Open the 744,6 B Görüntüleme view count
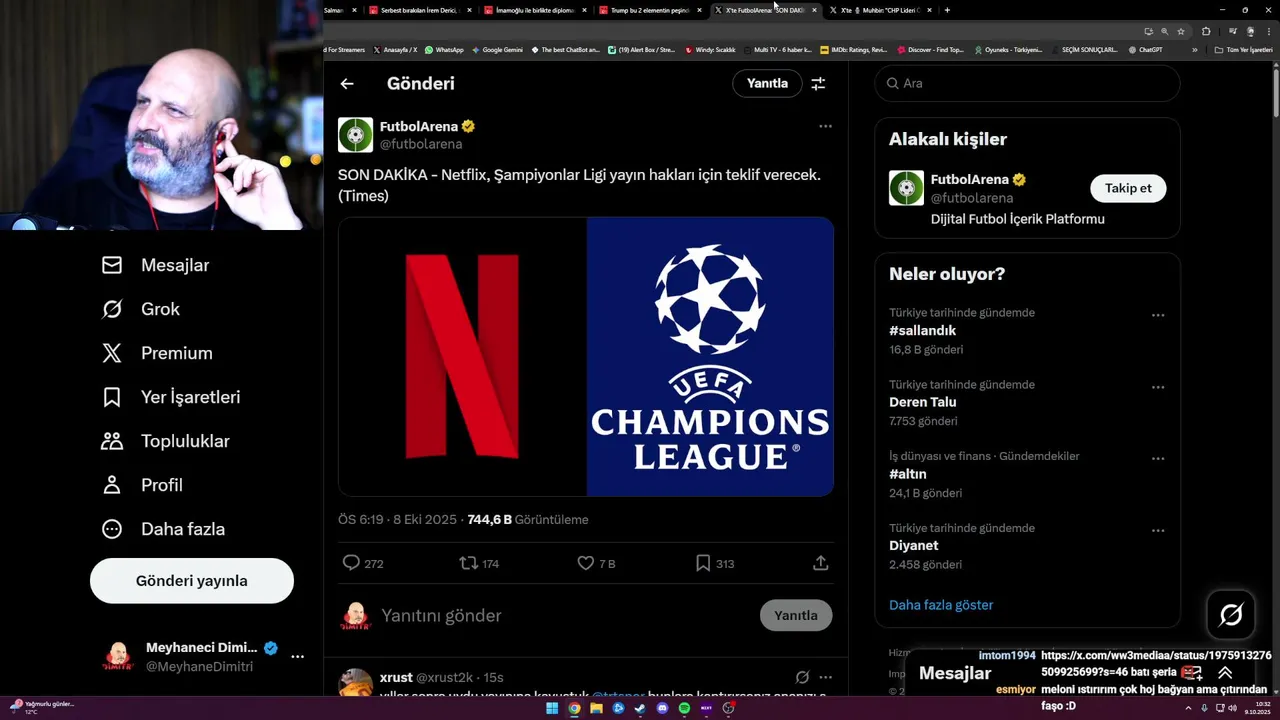Image resolution: width=1280 pixels, height=720 pixels. 528,520
